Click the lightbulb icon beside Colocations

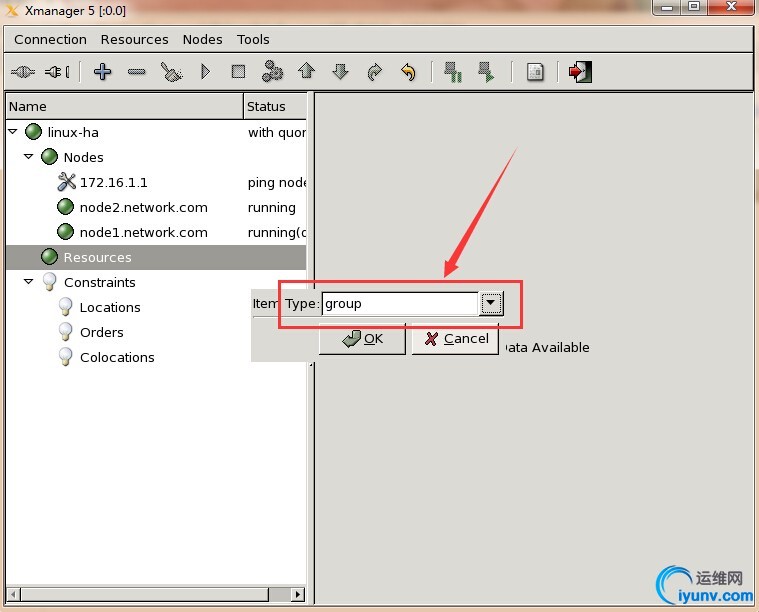pos(65,357)
